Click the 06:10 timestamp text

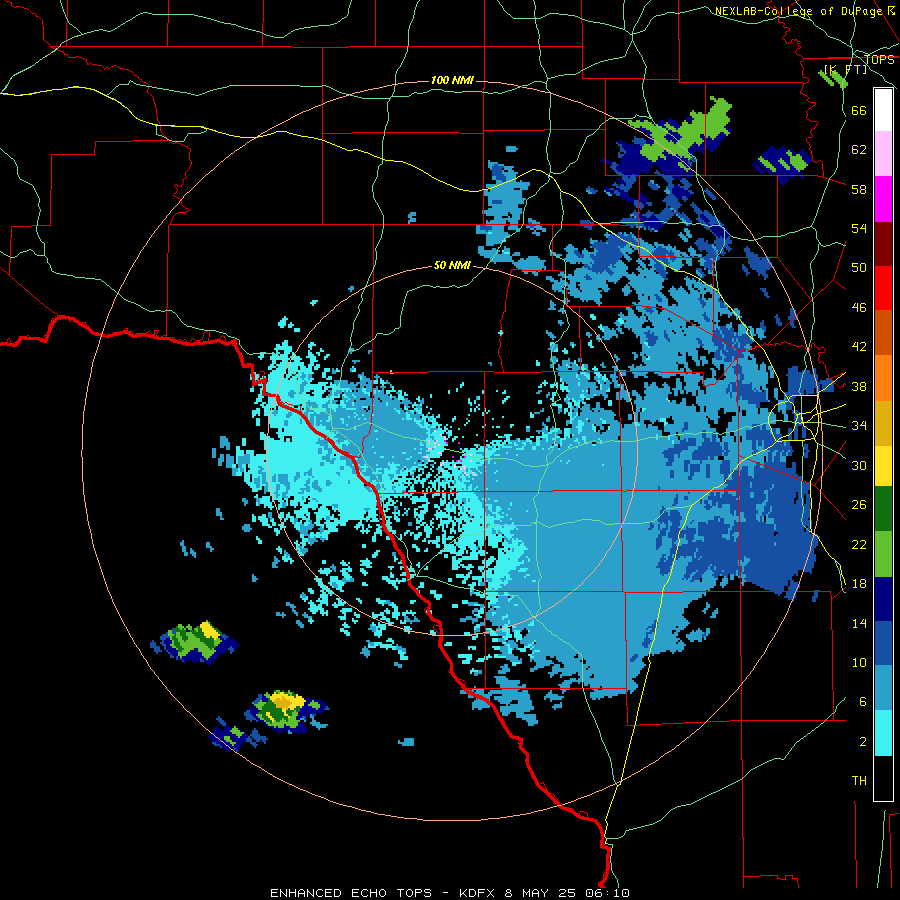[x=607, y=893]
